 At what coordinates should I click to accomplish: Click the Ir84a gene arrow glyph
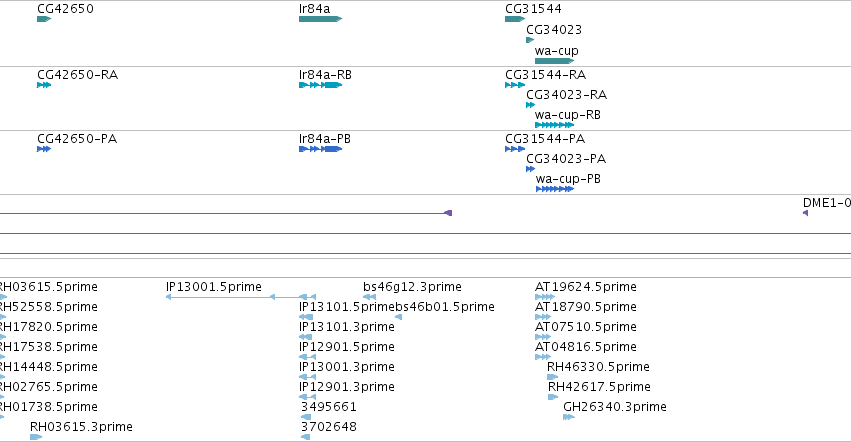(320, 19)
